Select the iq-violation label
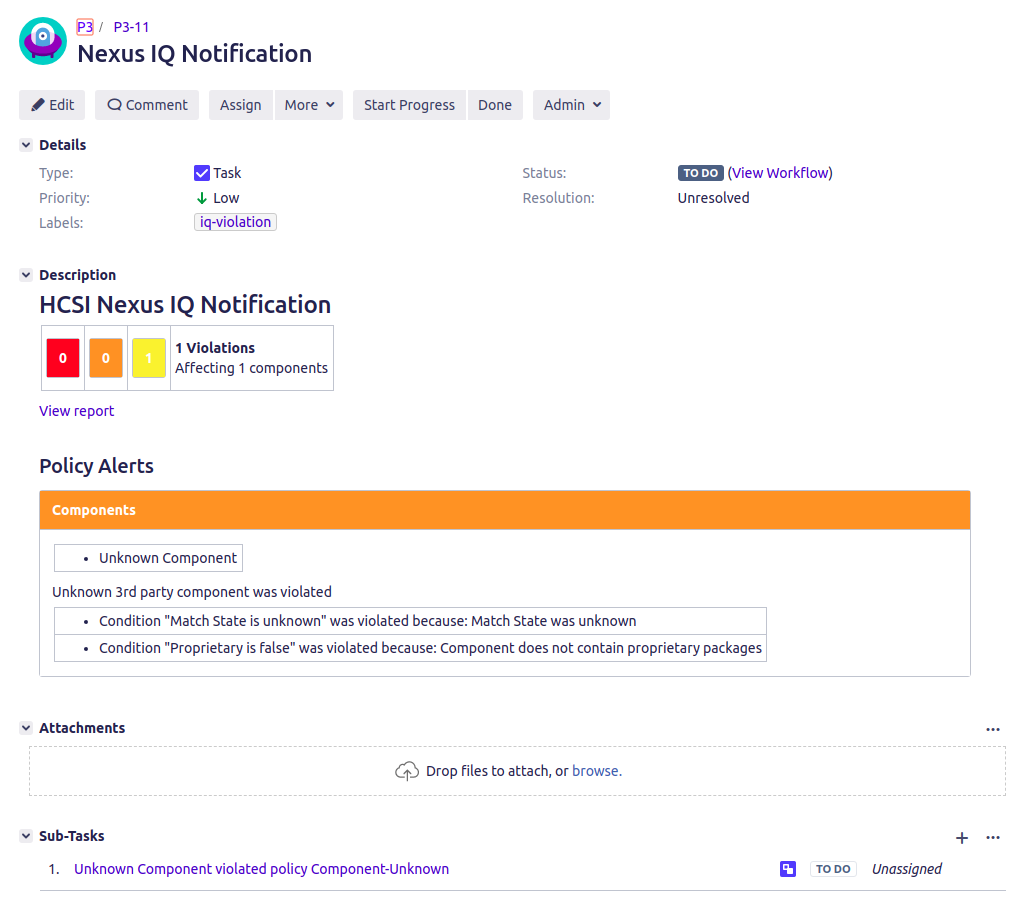This screenshot has width=1013, height=903. [x=235, y=221]
